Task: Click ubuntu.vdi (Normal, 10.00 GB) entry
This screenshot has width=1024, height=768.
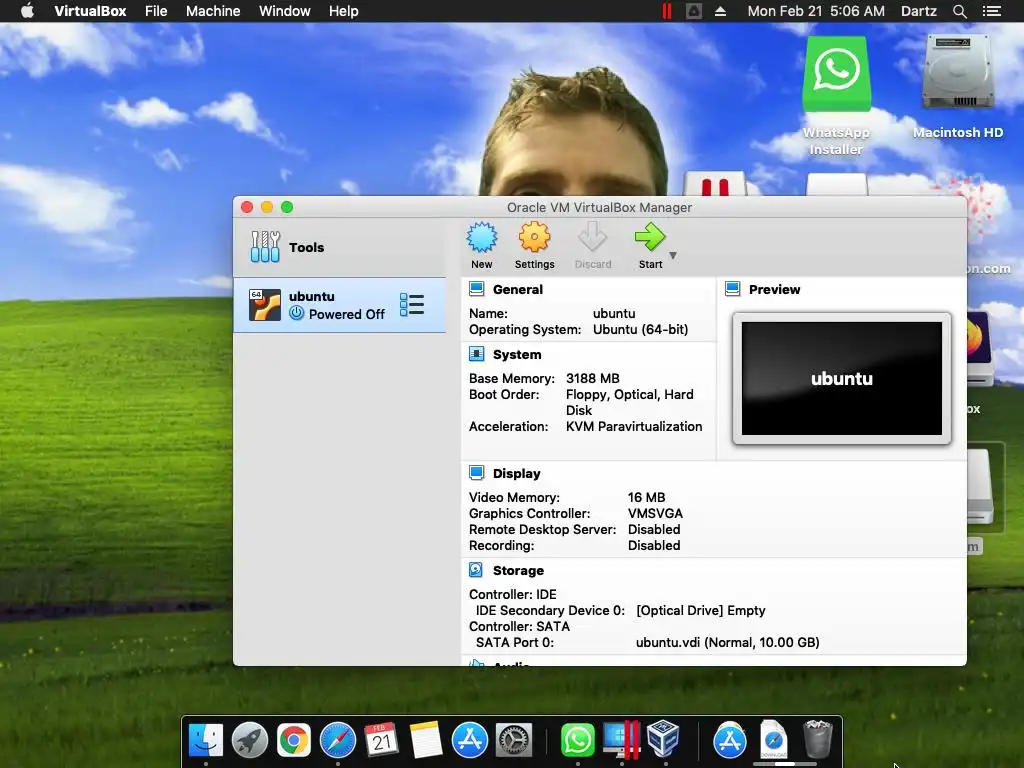Action: 728,643
